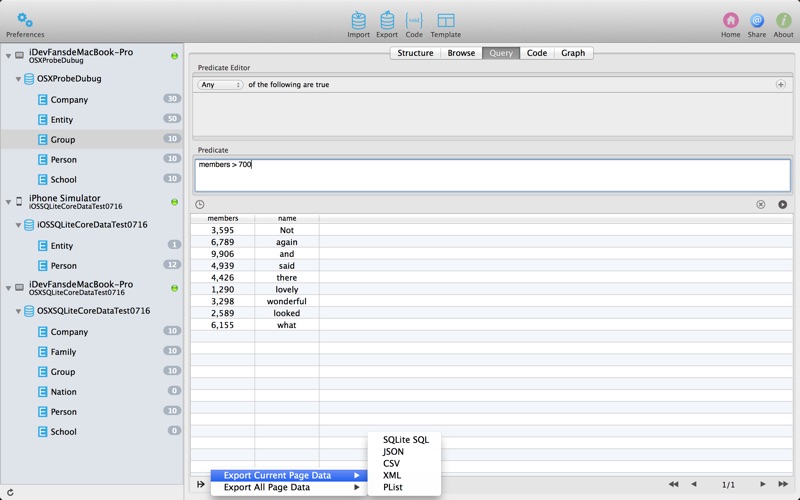
Task: Select the Family entity
Action: point(92,352)
